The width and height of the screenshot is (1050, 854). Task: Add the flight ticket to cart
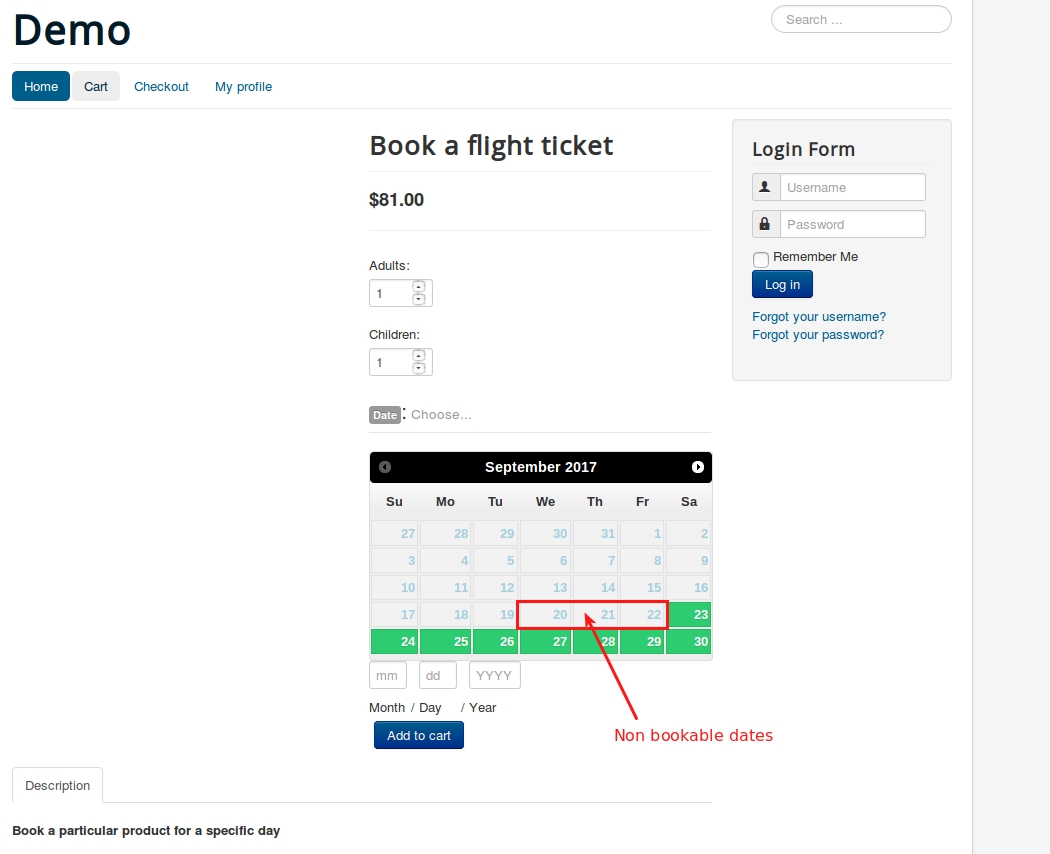click(x=419, y=735)
